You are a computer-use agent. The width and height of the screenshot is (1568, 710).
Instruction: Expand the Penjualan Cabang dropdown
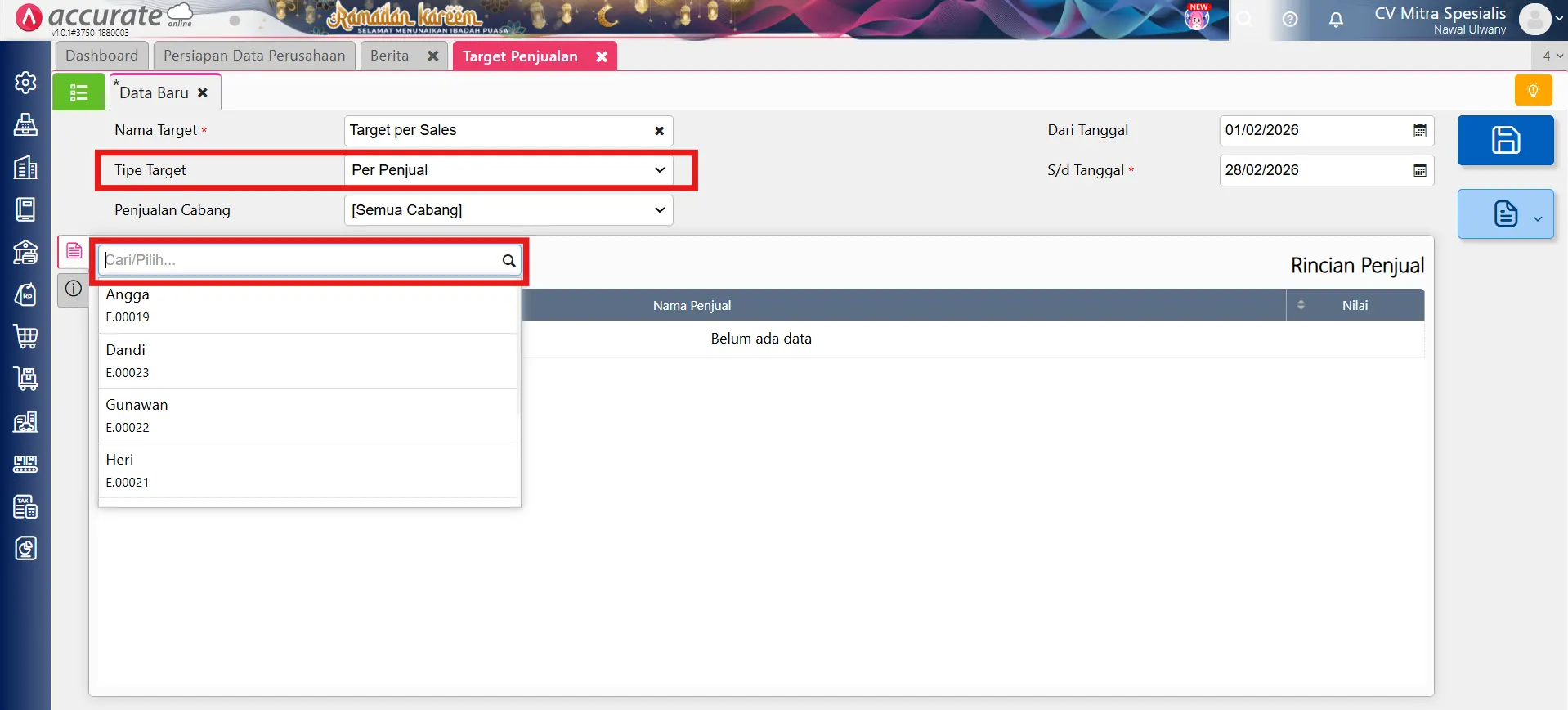pyautogui.click(x=659, y=210)
